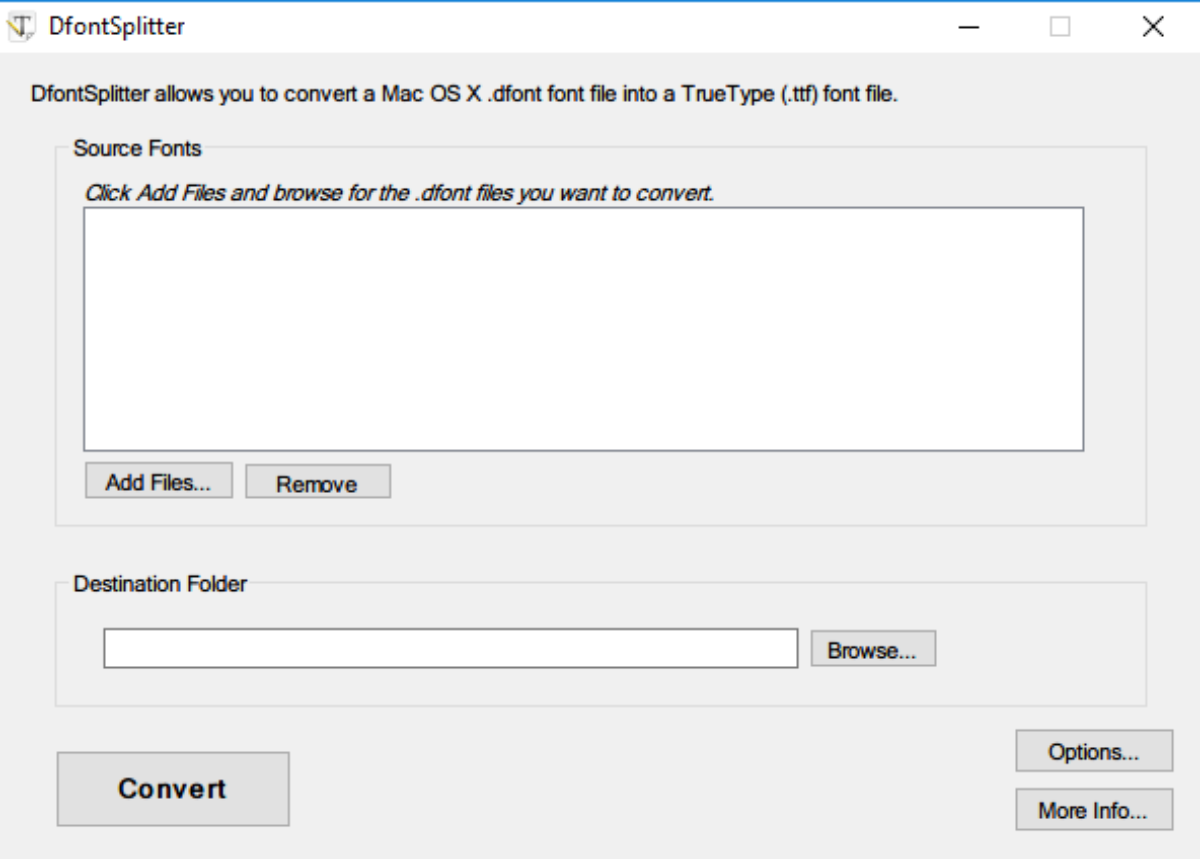Click inside the empty source fonts list

(582, 329)
